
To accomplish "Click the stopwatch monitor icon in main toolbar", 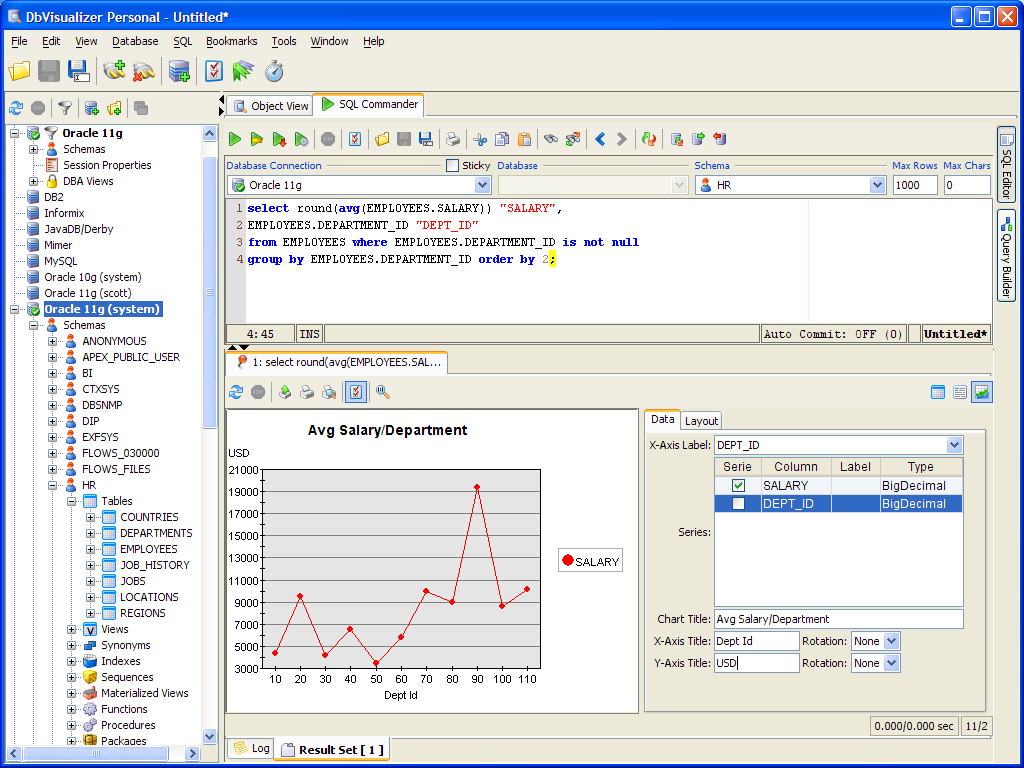I will 274,71.
